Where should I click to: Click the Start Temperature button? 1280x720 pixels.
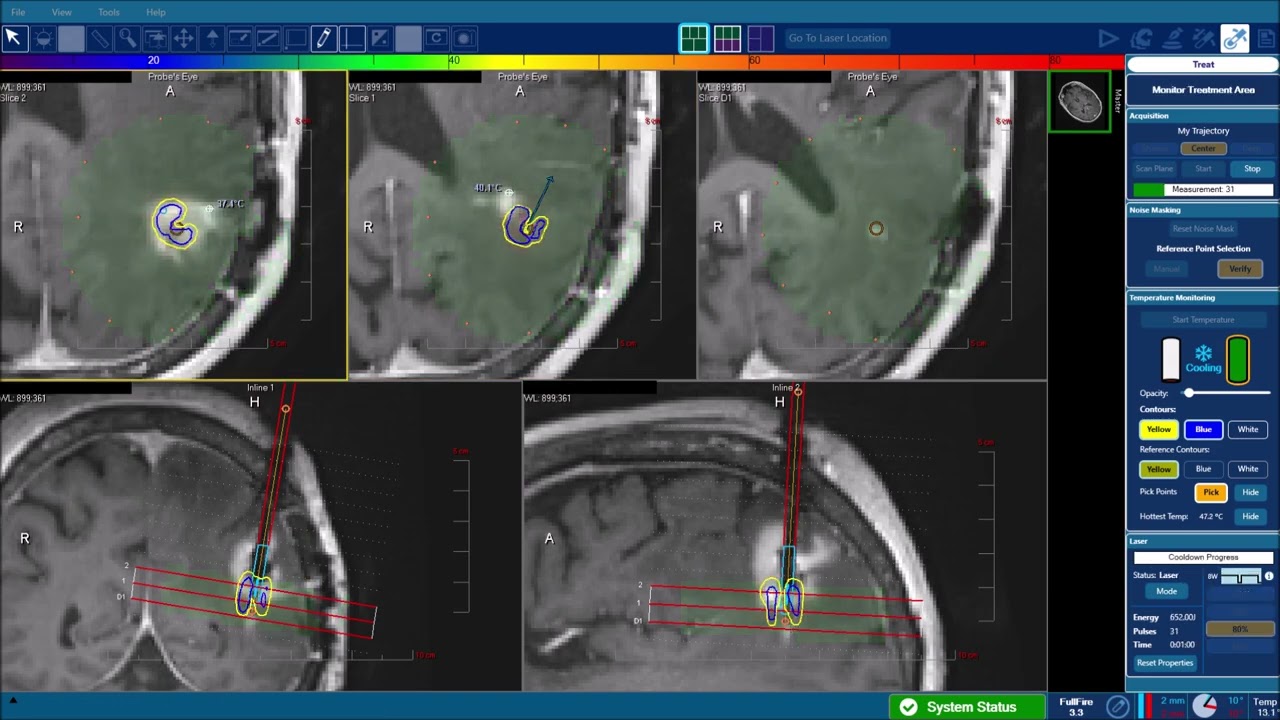[1203, 320]
